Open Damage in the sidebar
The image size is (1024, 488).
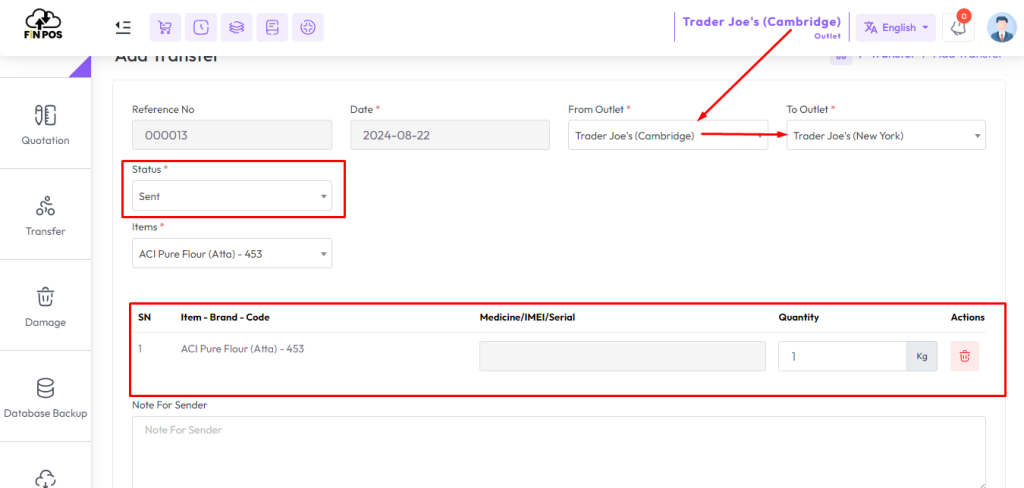[45, 305]
